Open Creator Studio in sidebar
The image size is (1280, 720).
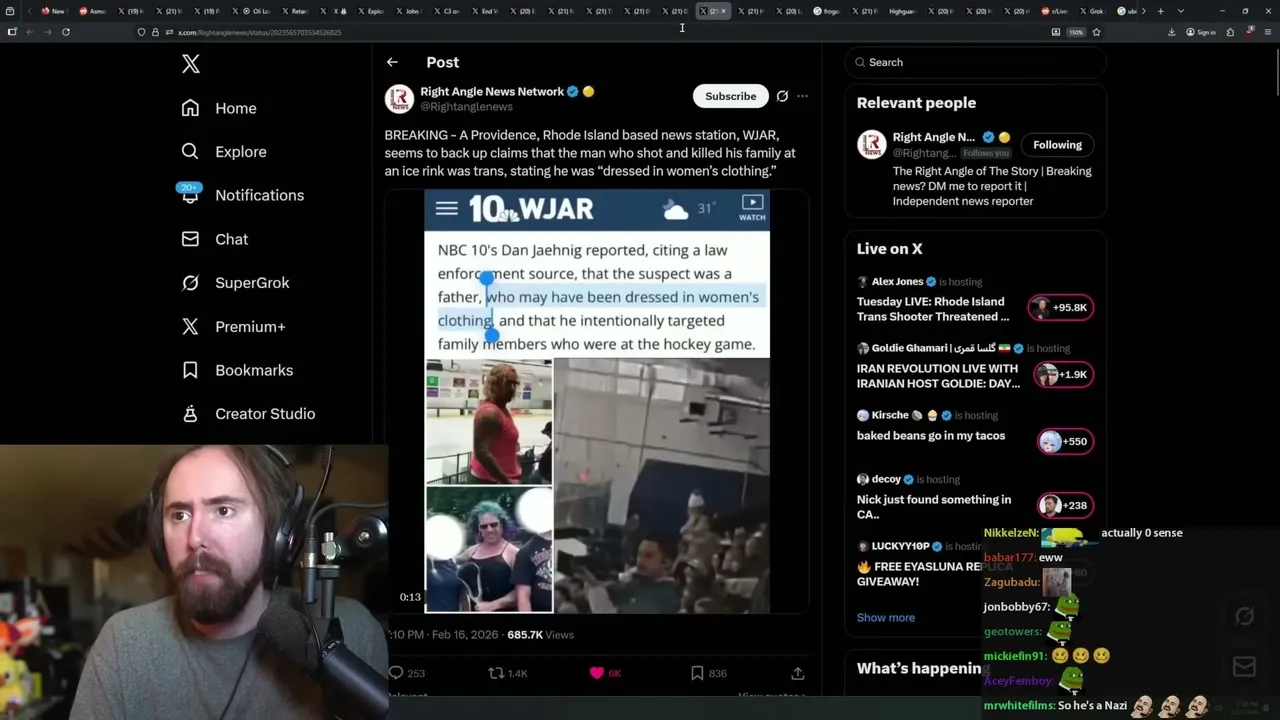click(248, 414)
